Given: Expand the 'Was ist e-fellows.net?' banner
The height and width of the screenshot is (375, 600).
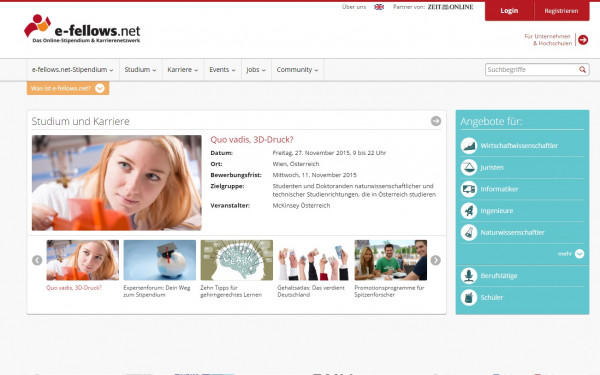Looking at the screenshot, I should click(68, 88).
